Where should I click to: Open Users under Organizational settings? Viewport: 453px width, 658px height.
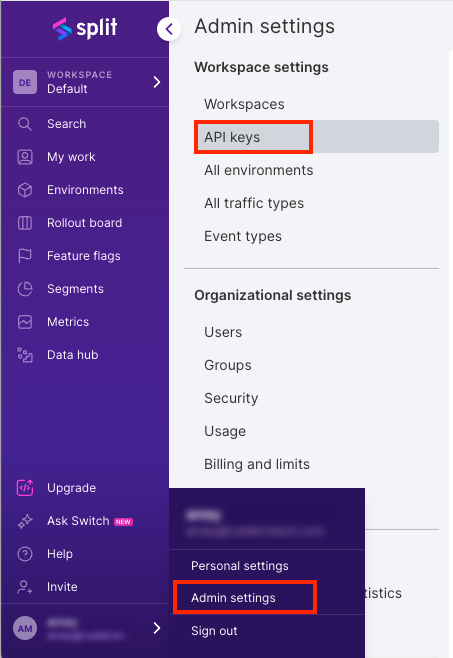coord(223,332)
